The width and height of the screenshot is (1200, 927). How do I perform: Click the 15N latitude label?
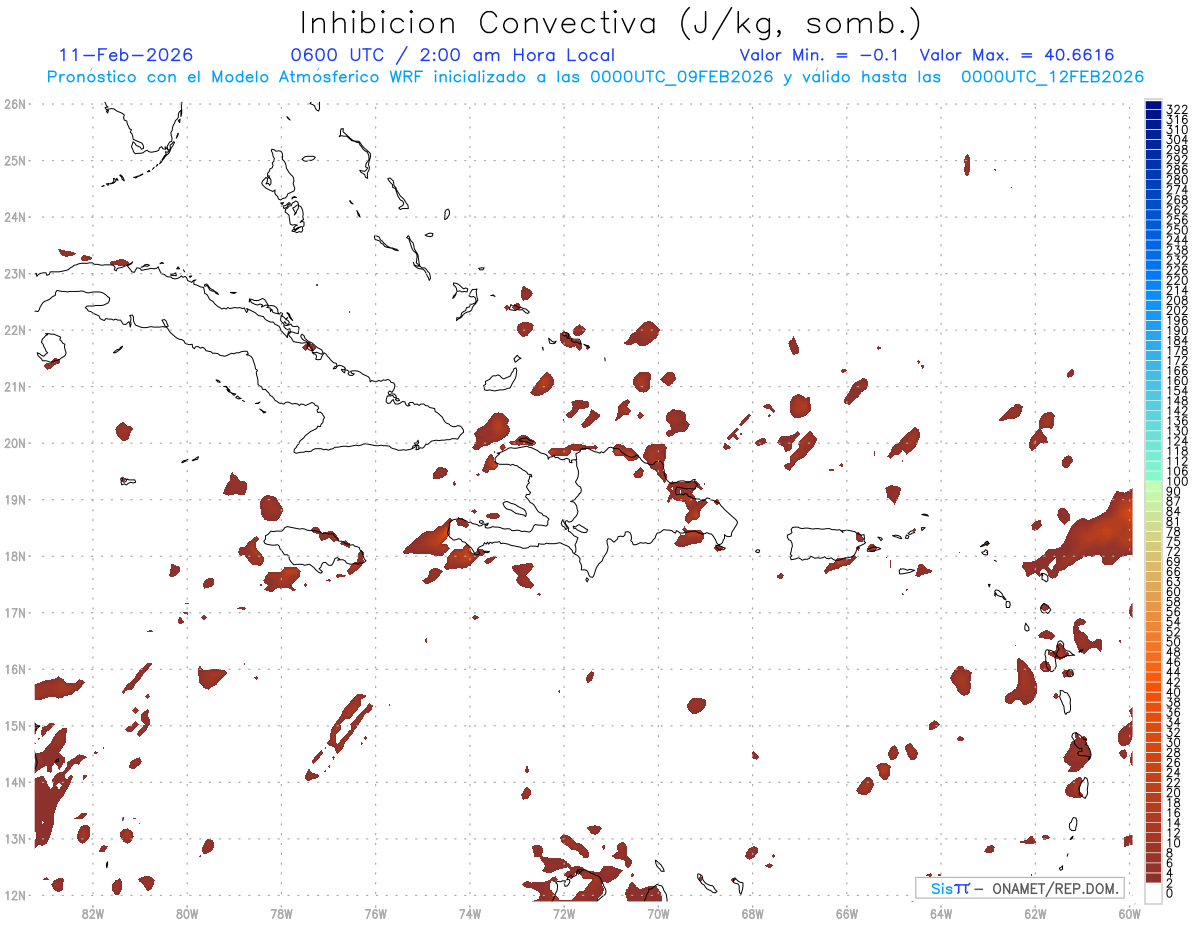pos(14,725)
